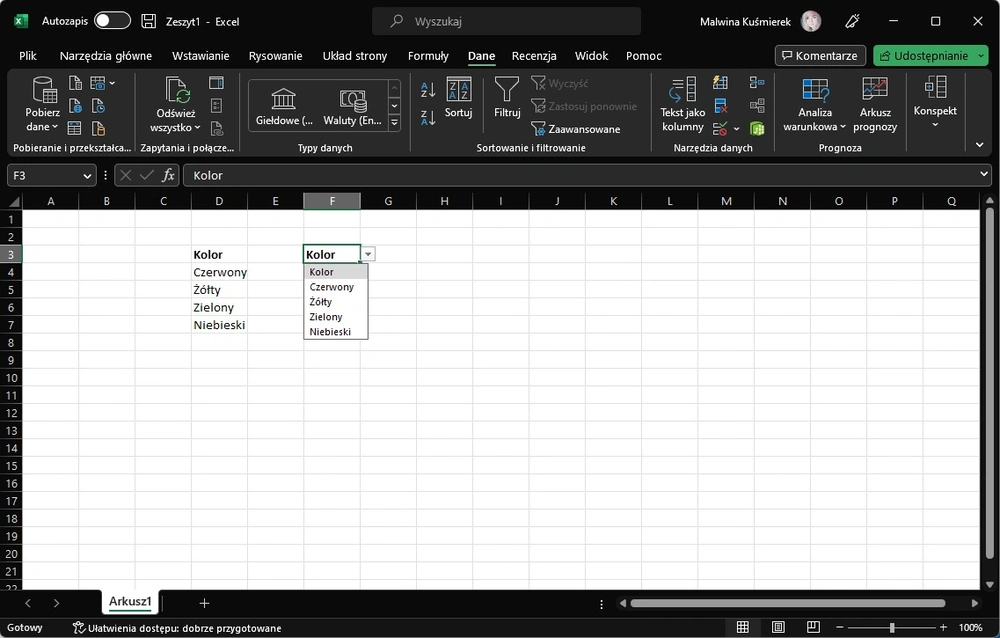This screenshot has height=638, width=1000.
Task: Click the Wyszukaj search box
Action: tap(506, 21)
